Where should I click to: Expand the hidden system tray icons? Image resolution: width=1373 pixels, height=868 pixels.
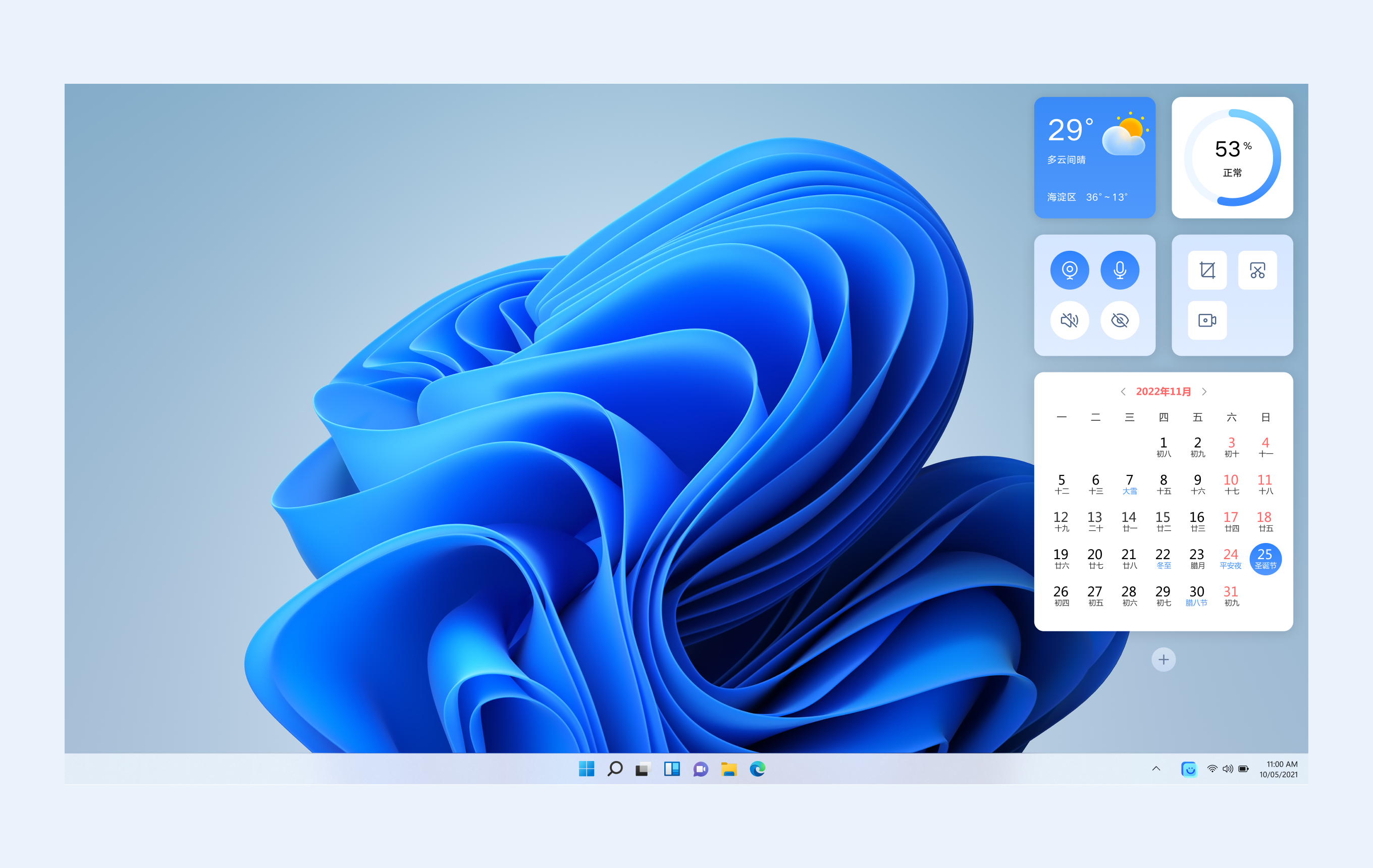click(x=1156, y=769)
